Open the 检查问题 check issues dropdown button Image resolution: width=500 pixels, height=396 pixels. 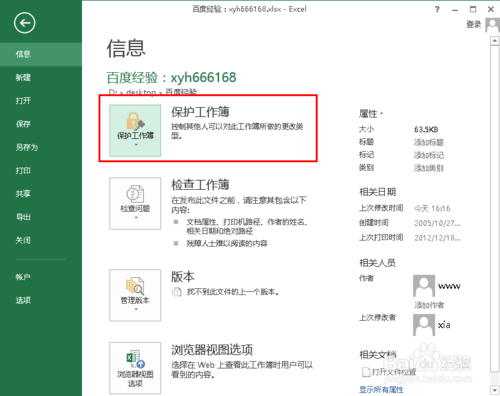[x=135, y=203]
